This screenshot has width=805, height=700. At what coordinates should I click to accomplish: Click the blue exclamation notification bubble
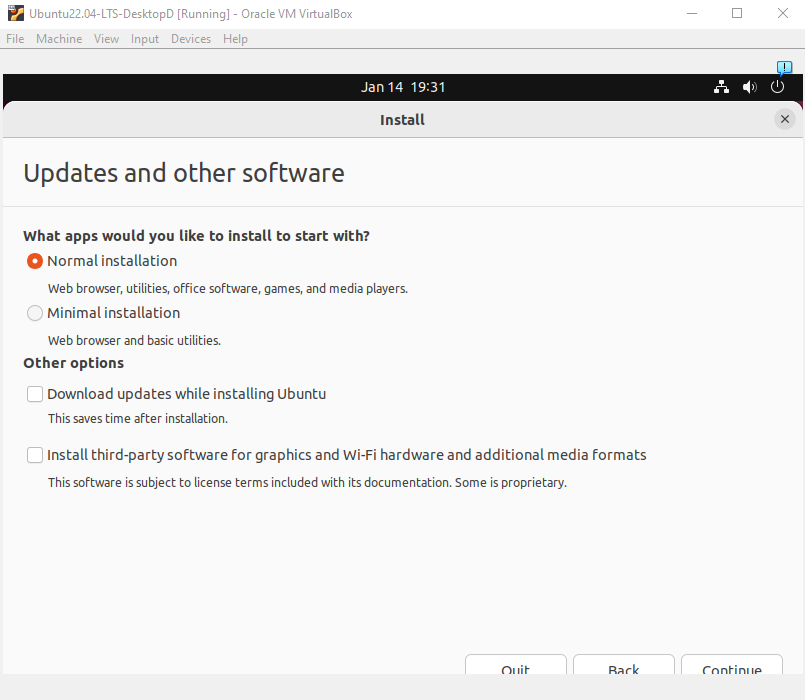[x=784, y=67]
